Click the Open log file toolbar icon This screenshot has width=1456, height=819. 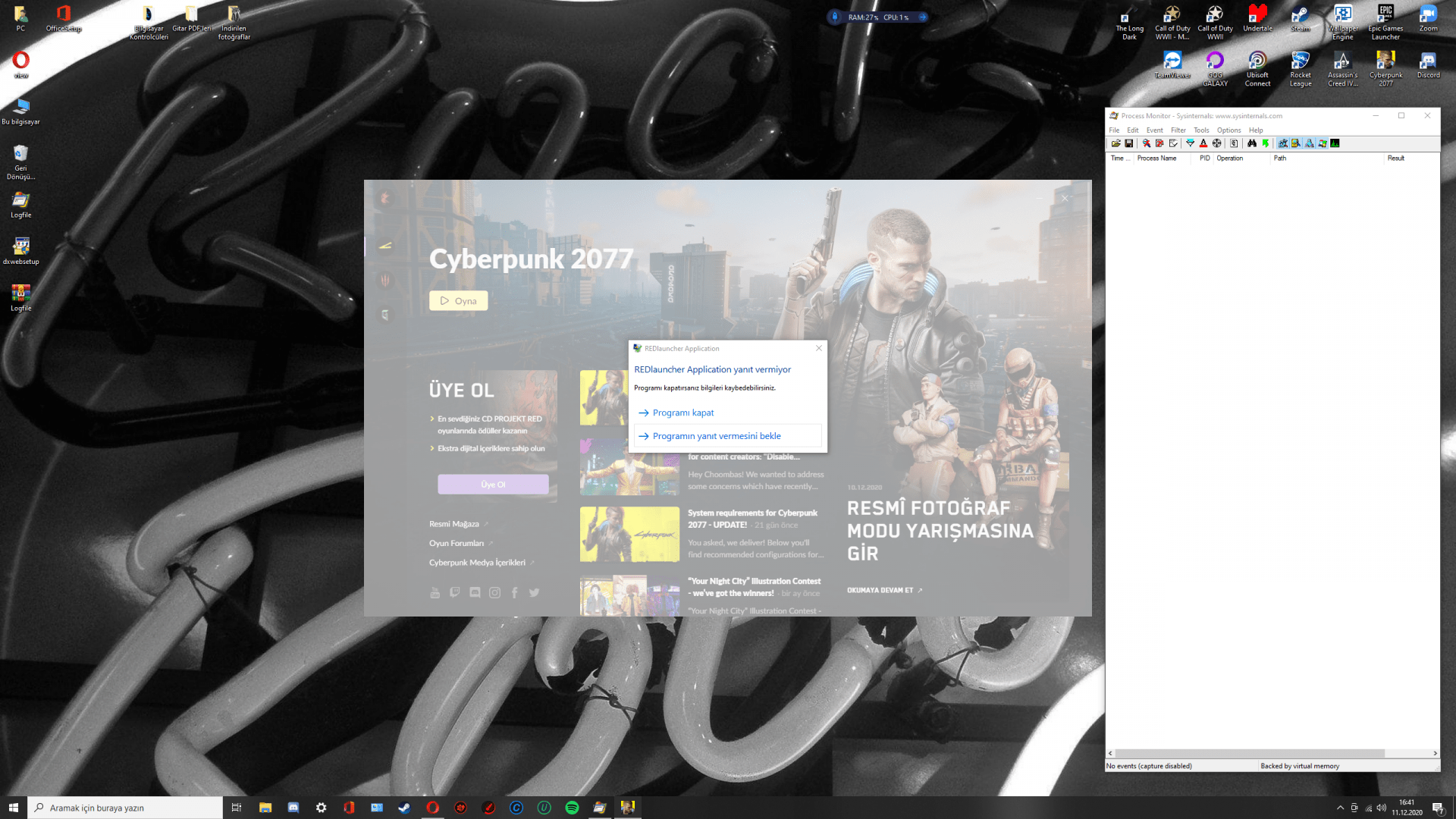(x=1116, y=143)
